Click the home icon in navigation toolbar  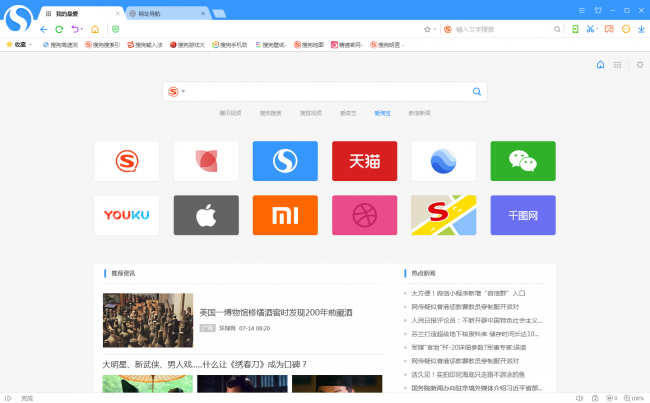95,29
